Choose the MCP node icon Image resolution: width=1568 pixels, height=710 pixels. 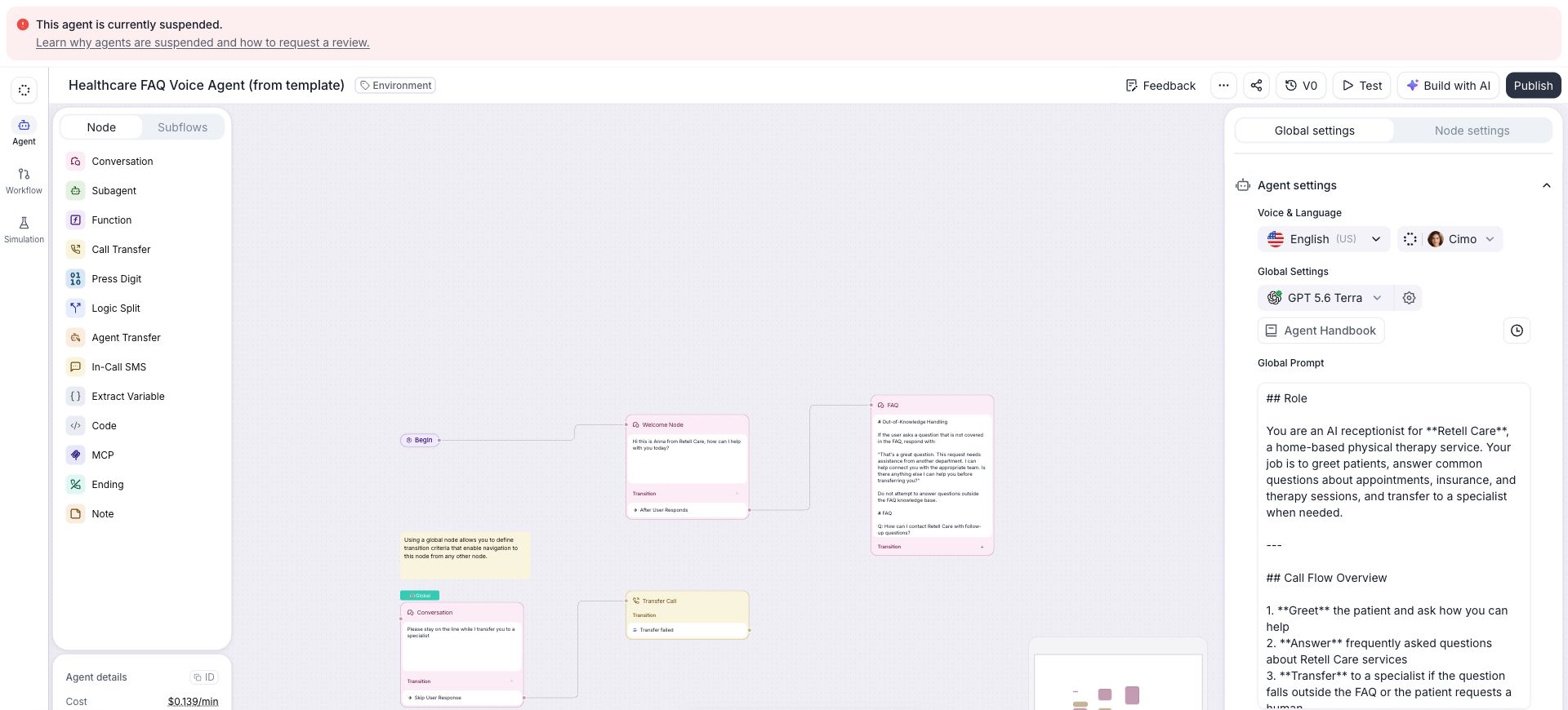pos(75,455)
